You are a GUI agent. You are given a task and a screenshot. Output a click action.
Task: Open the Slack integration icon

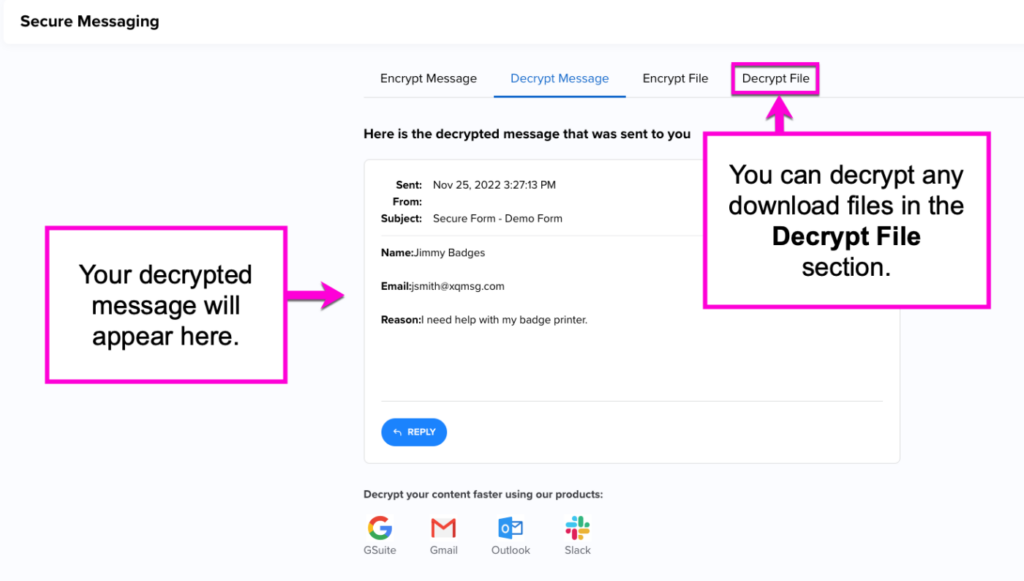click(x=577, y=528)
